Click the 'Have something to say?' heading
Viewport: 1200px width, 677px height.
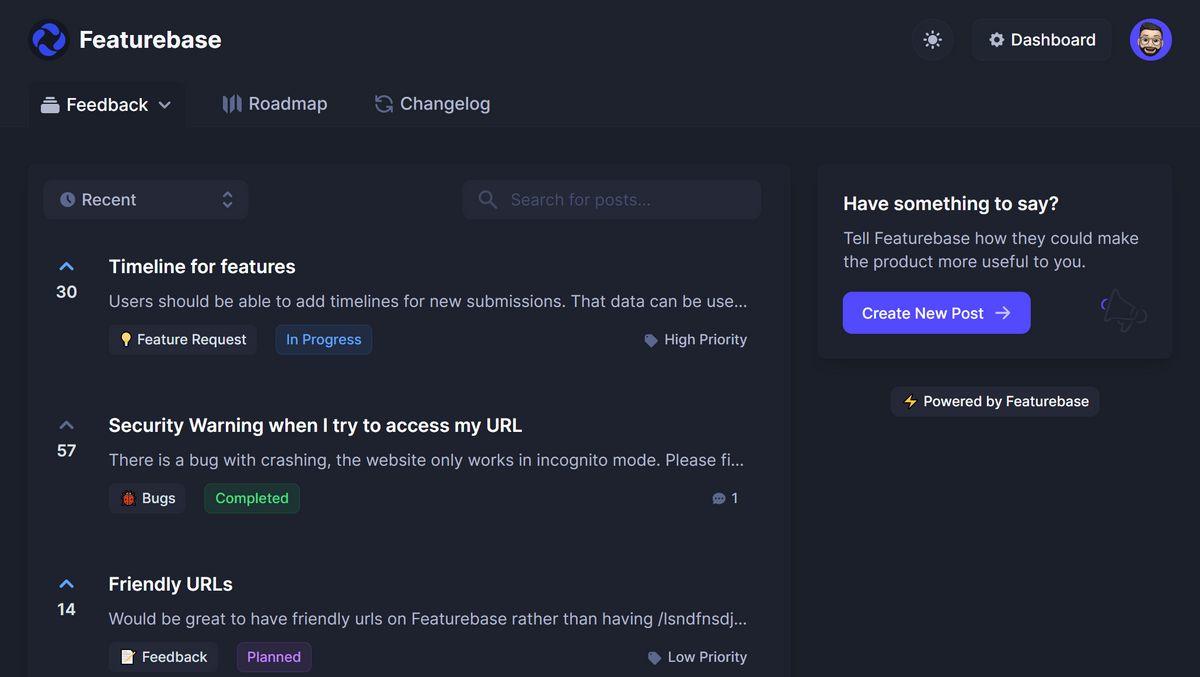tap(951, 204)
